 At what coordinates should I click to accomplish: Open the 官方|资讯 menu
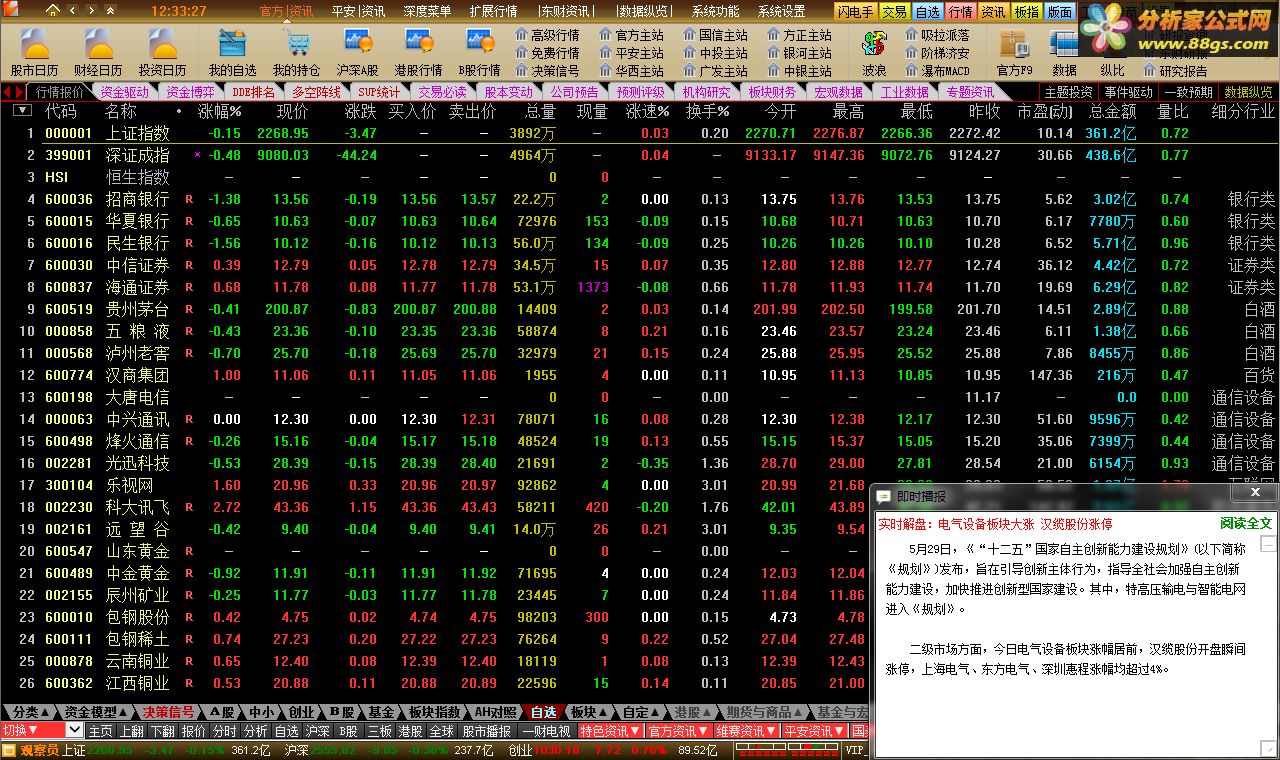(x=286, y=11)
